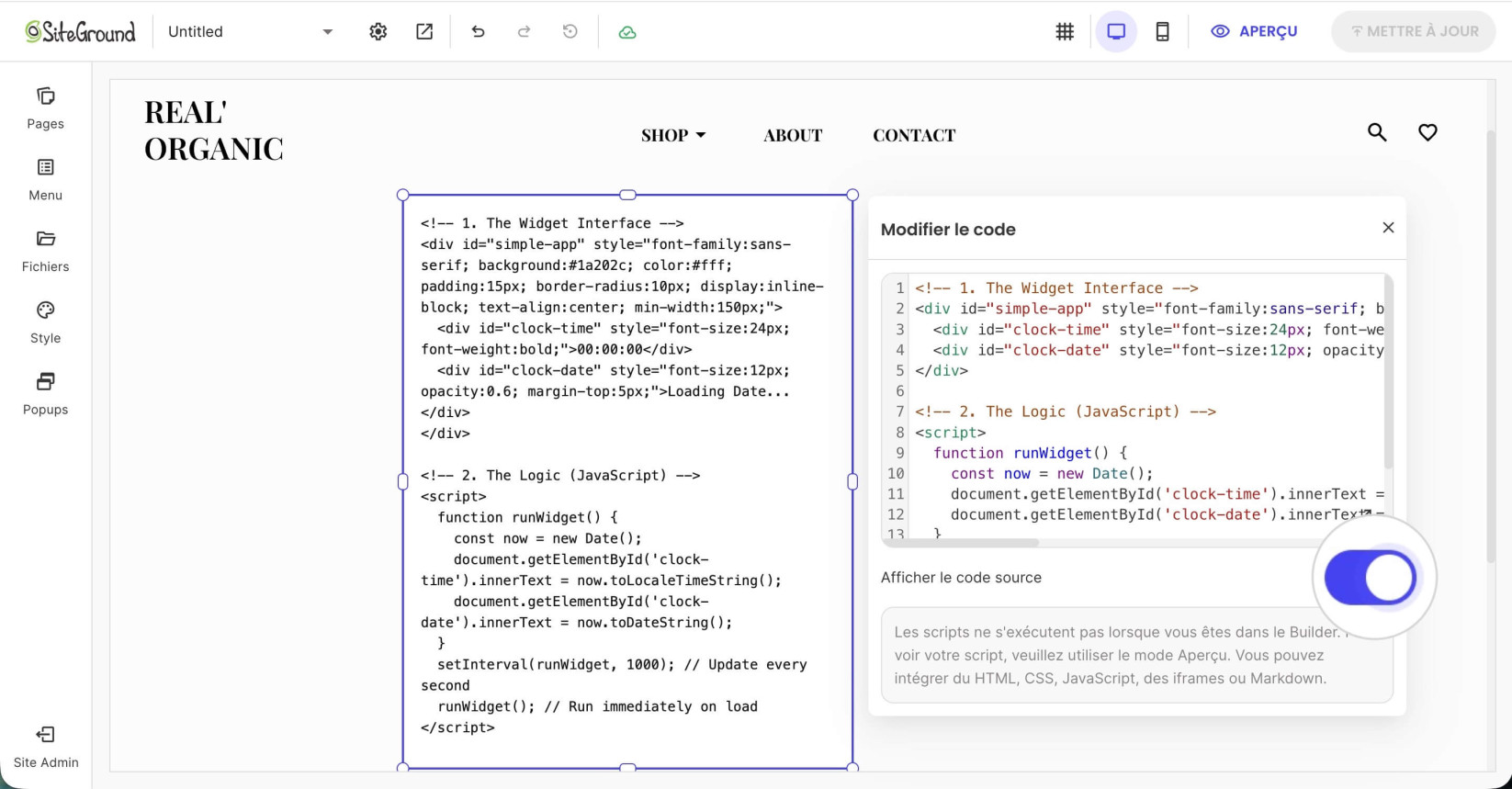Click the top-right corner handle of the widget
This screenshot has width=1512, height=789.
point(852,195)
